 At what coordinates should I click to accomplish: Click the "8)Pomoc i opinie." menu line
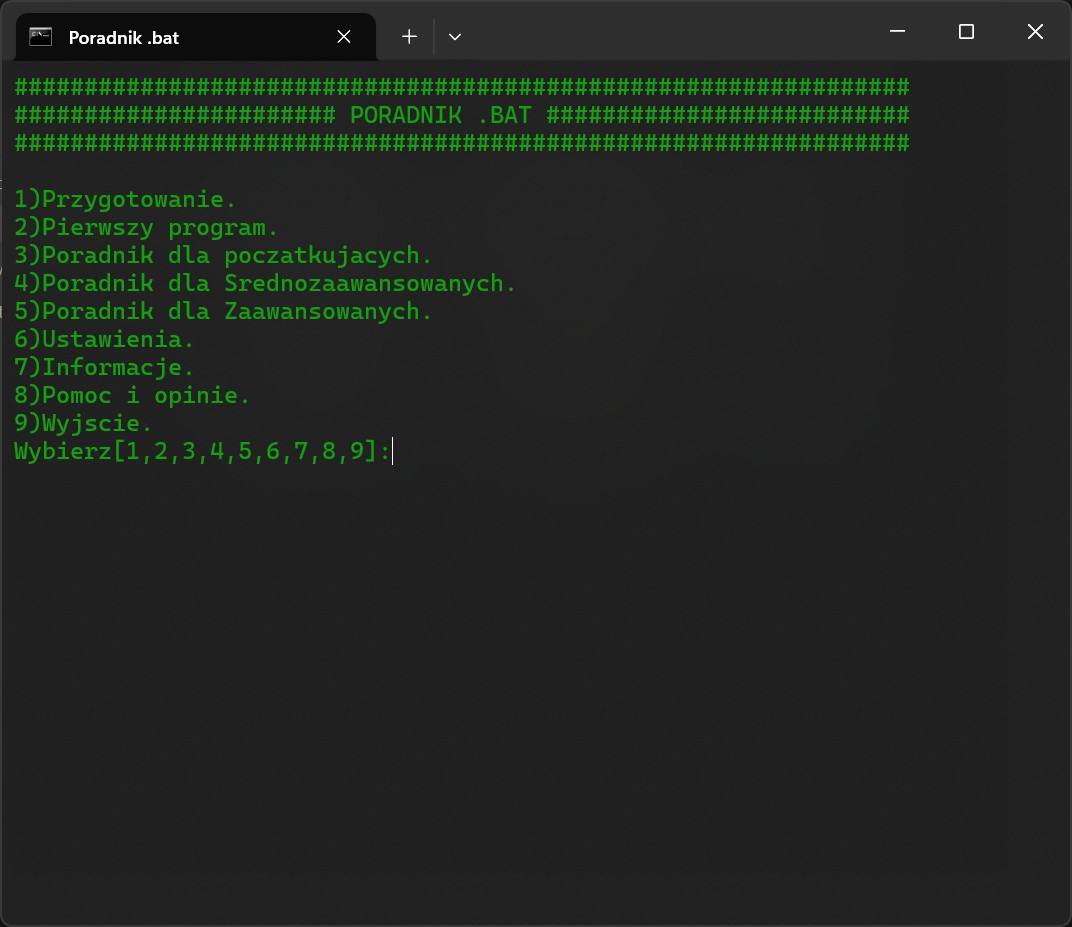point(132,395)
